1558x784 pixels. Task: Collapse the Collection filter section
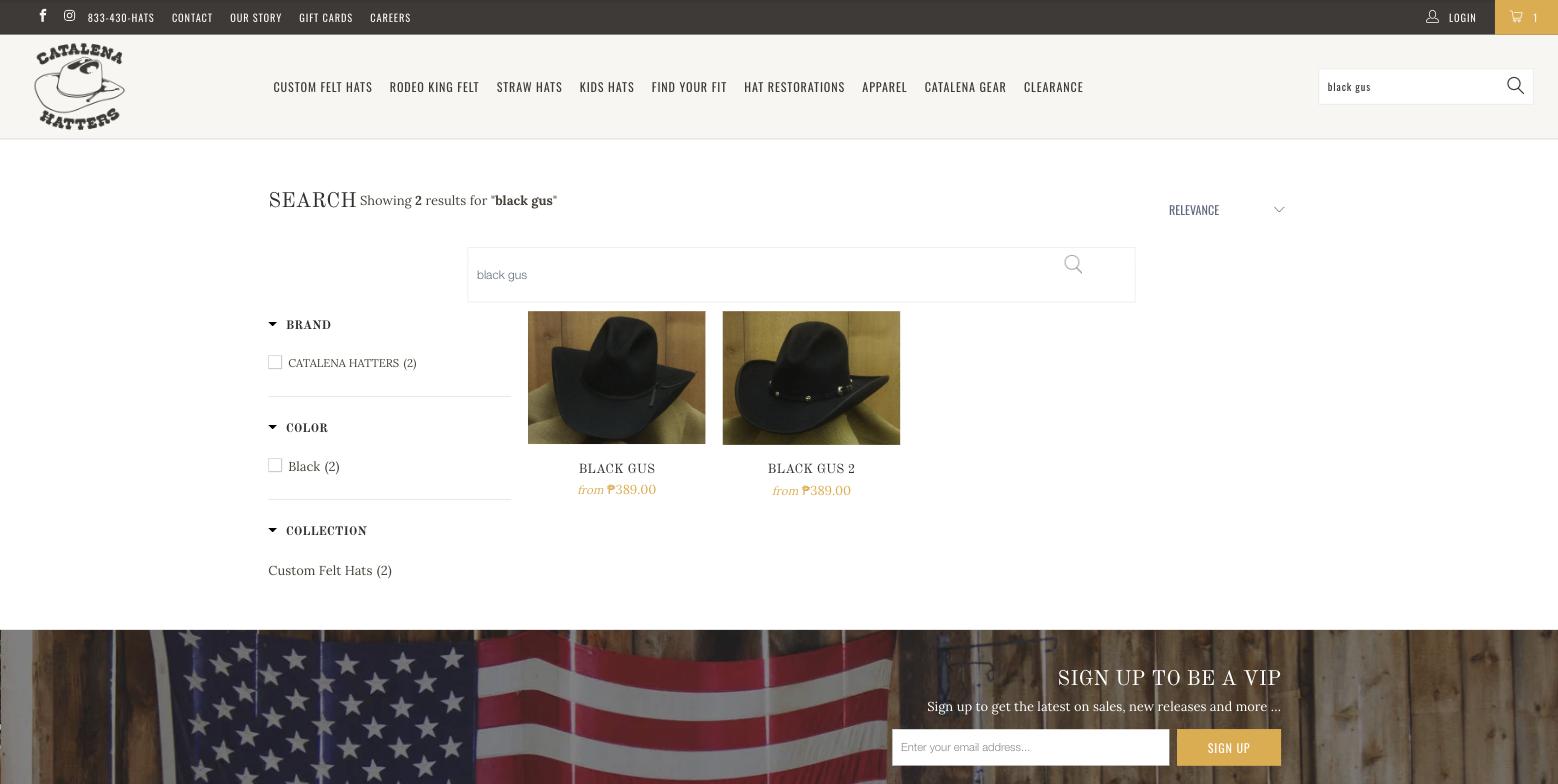point(318,531)
